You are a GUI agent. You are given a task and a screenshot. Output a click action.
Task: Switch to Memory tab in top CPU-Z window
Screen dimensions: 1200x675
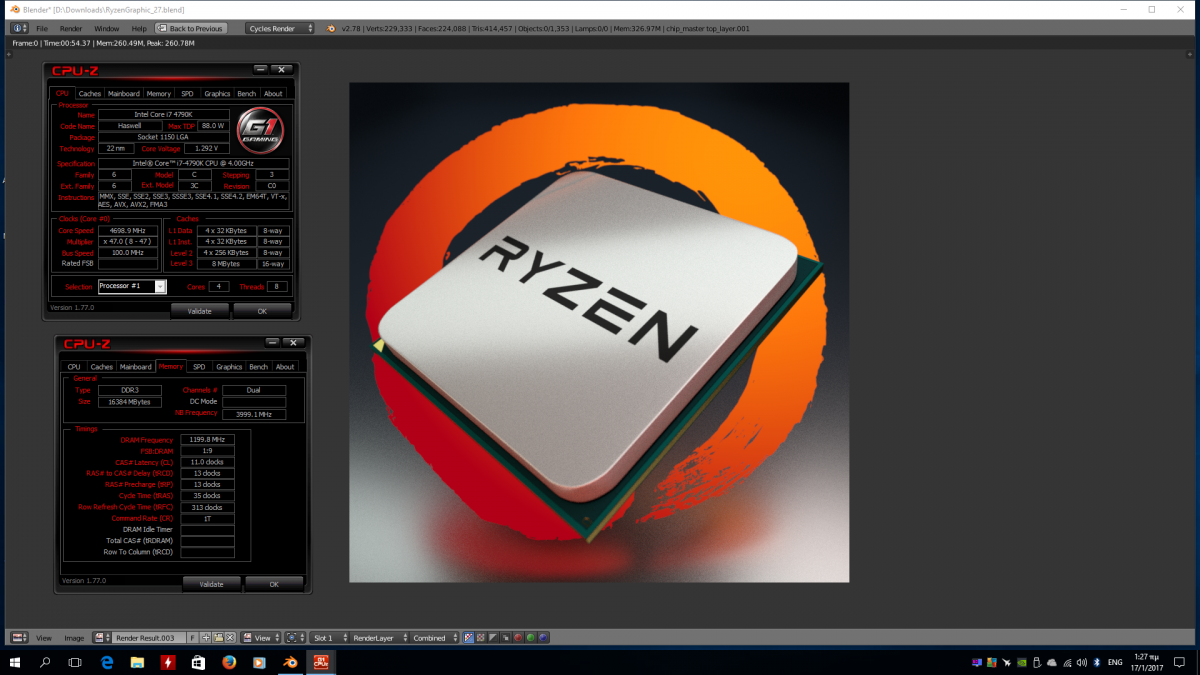point(159,94)
